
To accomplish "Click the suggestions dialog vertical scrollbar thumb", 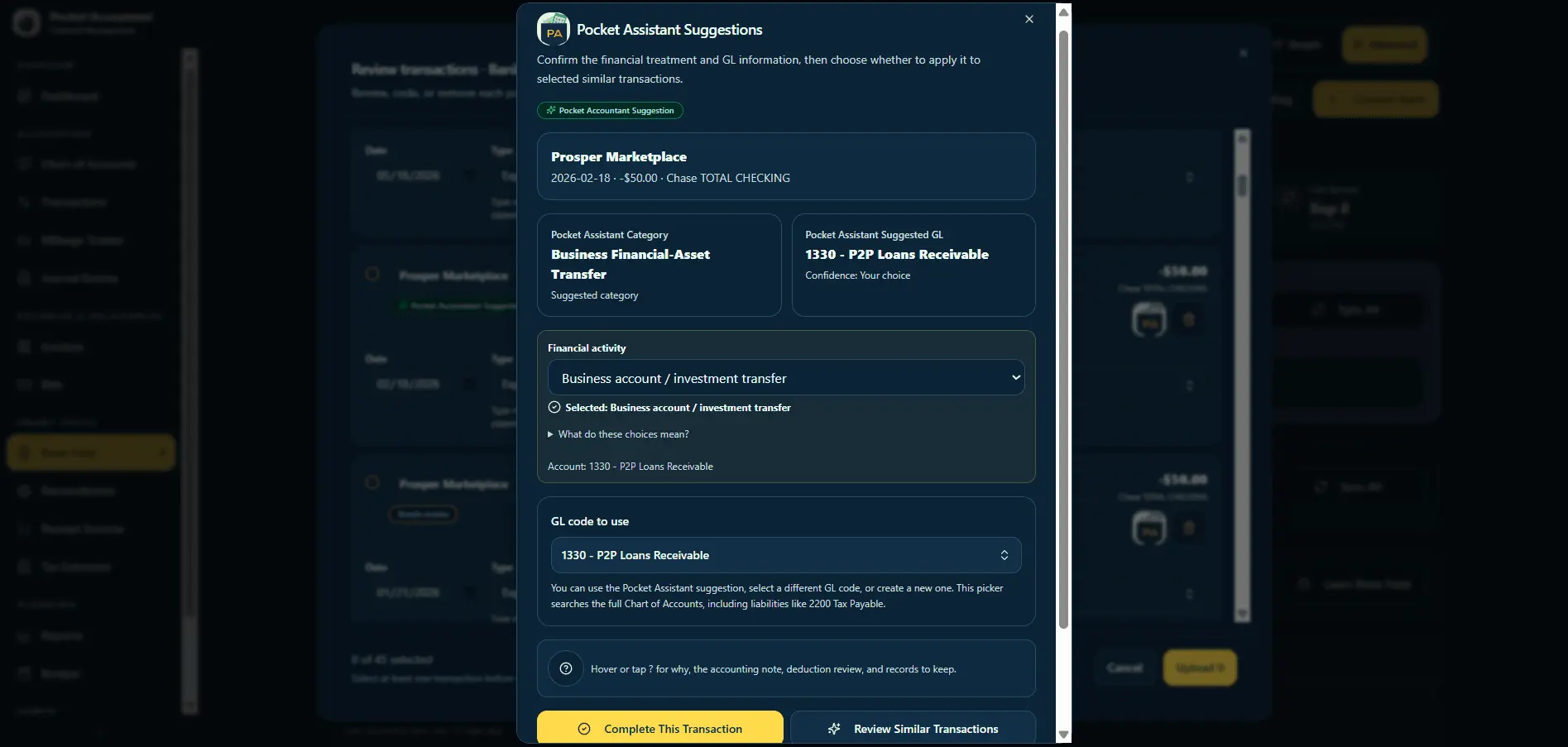I will 1063,329.
